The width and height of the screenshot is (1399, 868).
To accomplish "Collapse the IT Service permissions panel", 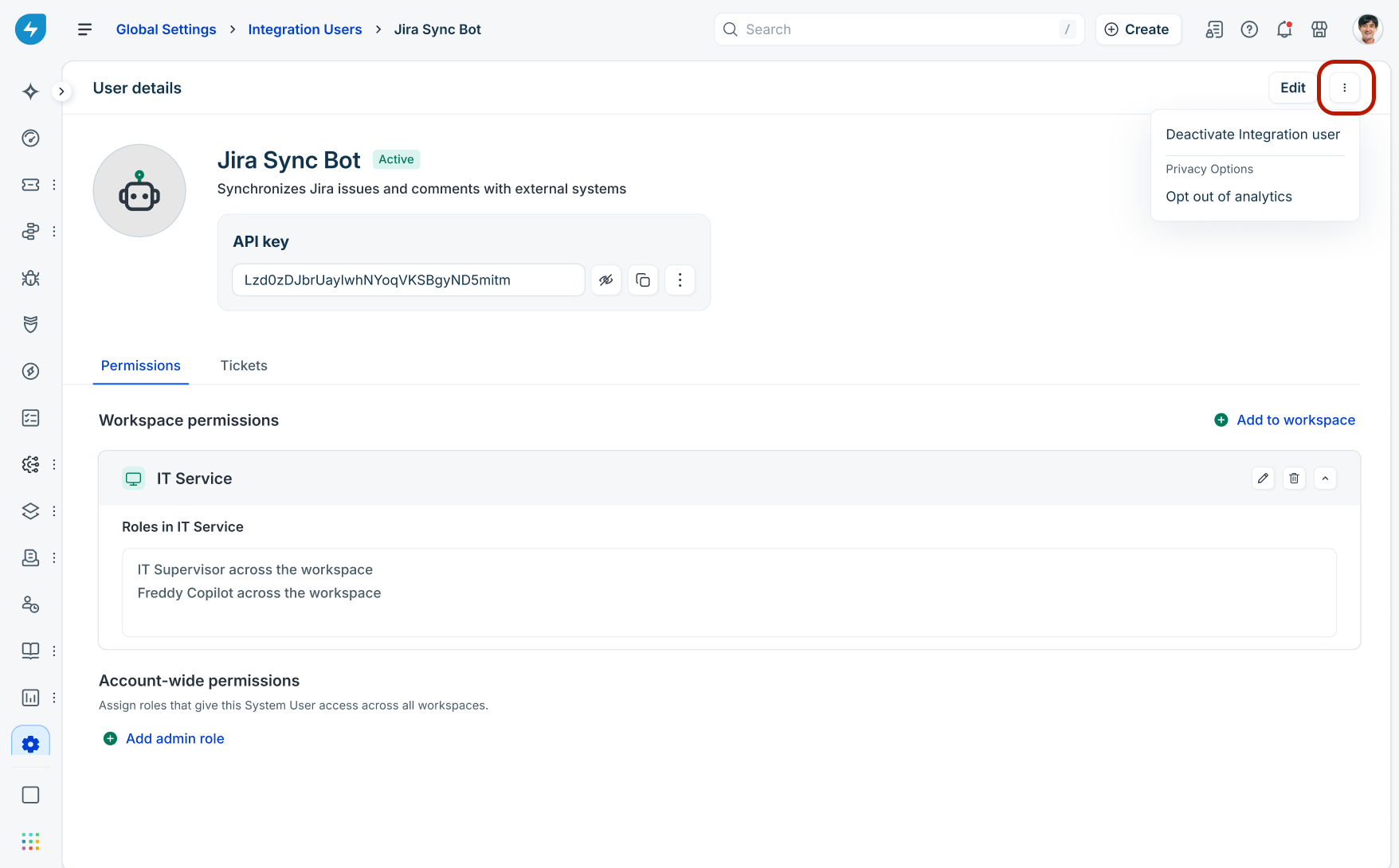I will click(1325, 479).
